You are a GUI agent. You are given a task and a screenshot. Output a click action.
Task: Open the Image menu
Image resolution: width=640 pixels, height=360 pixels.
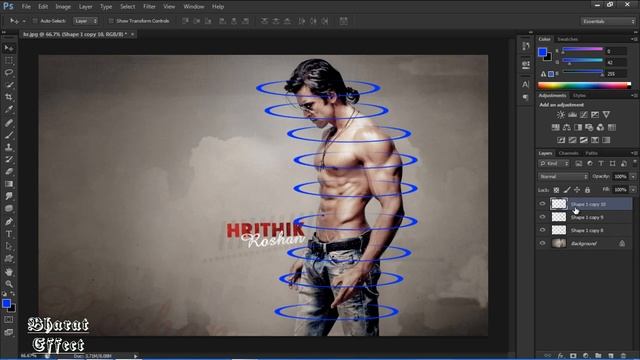63,7
